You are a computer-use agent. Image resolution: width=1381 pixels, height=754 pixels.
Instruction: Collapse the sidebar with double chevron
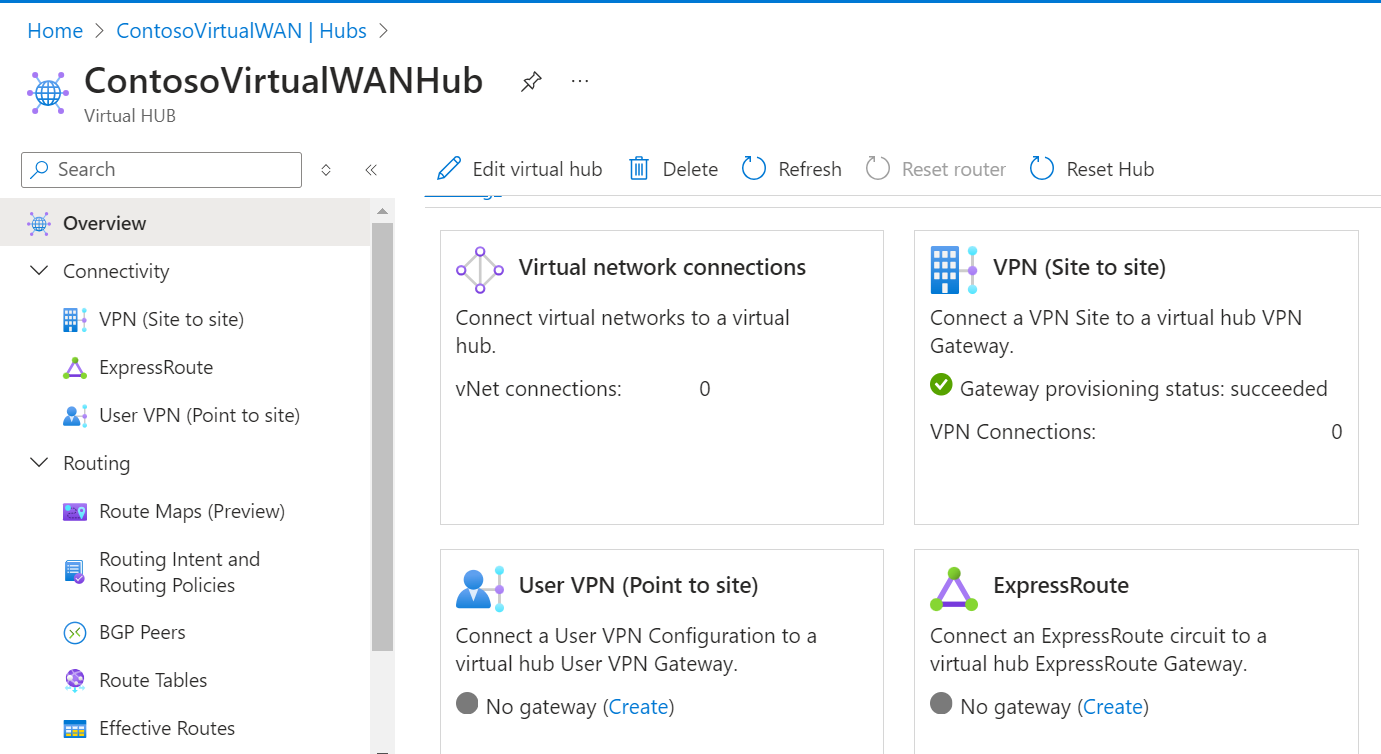click(x=371, y=170)
